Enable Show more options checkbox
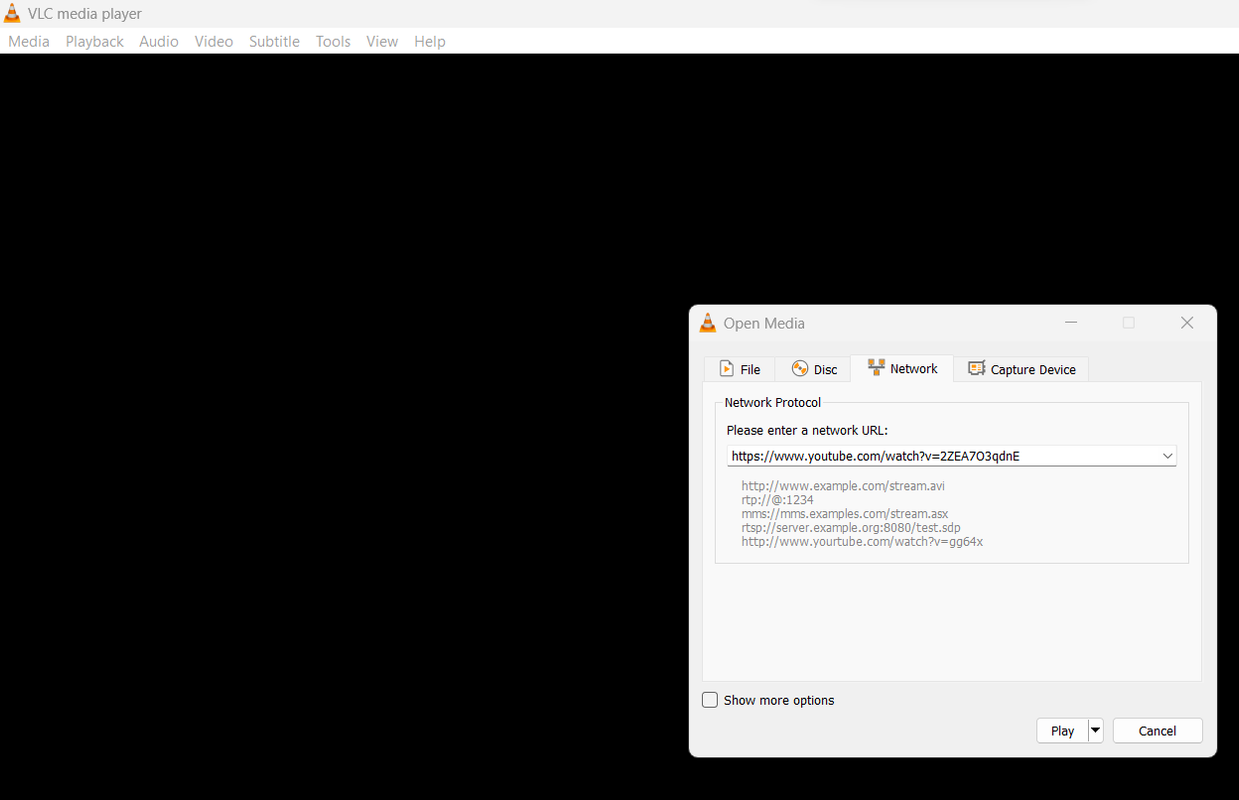The image size is (1239, 800). (x=710, y=700)
